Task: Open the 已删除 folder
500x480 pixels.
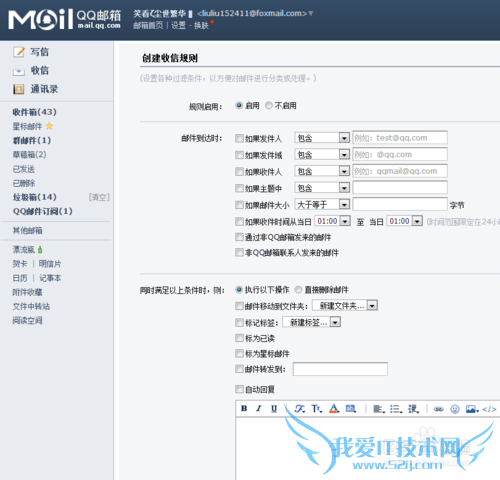Action: tap(24, 183)
